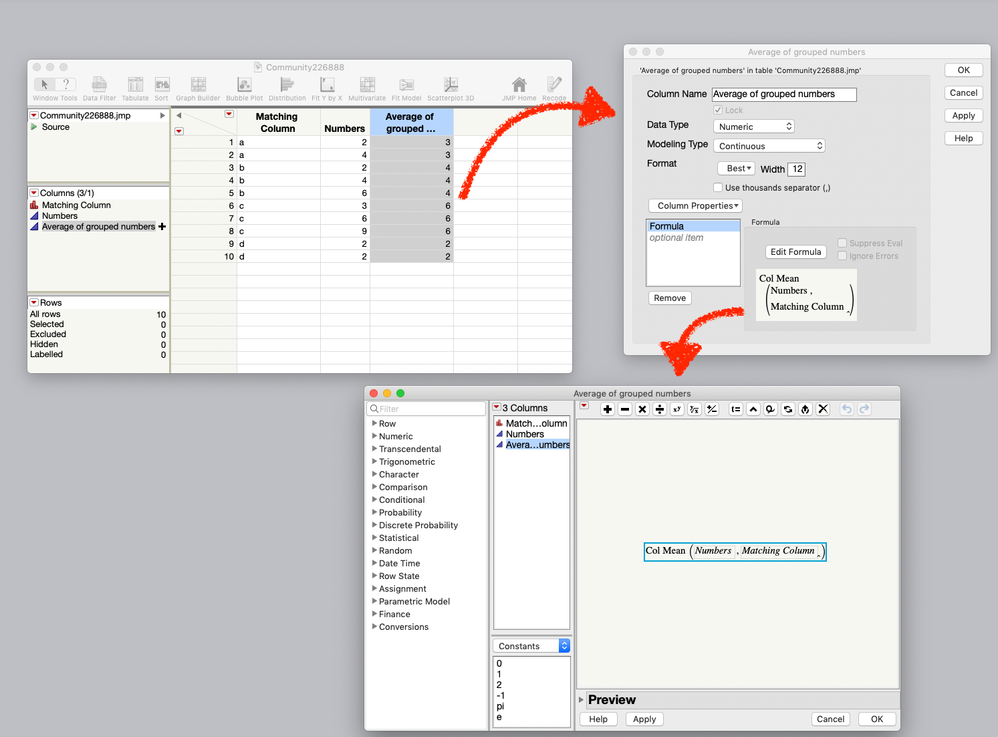Open Graph Builder from the toolbar
Image resolution: width=998 pixels, height=737 pixels.
pos(198,88)
